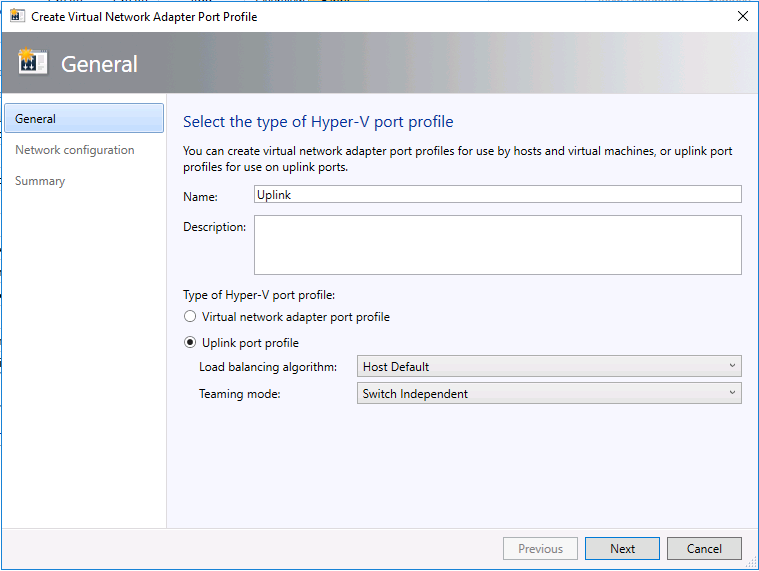
Task: Select Virtual network adapter port profile option
Action: (x=191, y=317)
